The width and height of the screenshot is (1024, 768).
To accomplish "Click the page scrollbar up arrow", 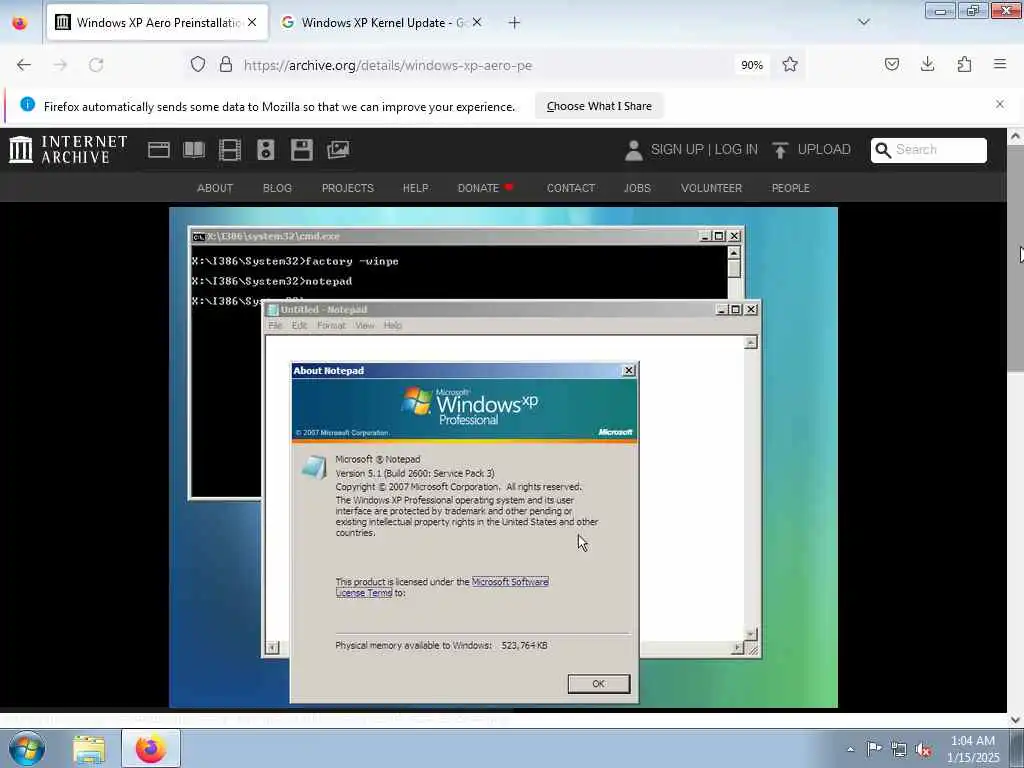I will (x=1015, y=137).
